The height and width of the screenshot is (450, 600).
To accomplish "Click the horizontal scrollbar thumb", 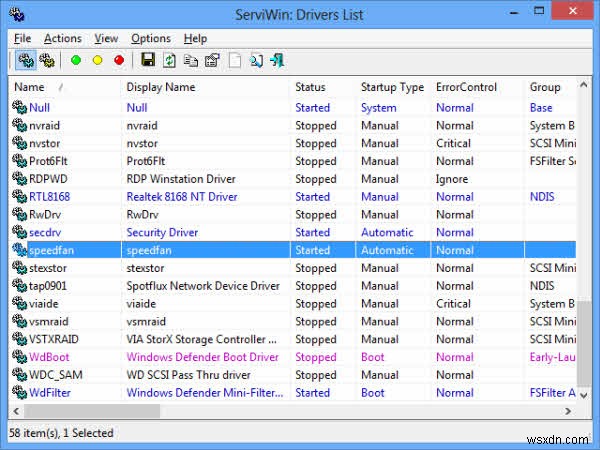I will [92, 411].
